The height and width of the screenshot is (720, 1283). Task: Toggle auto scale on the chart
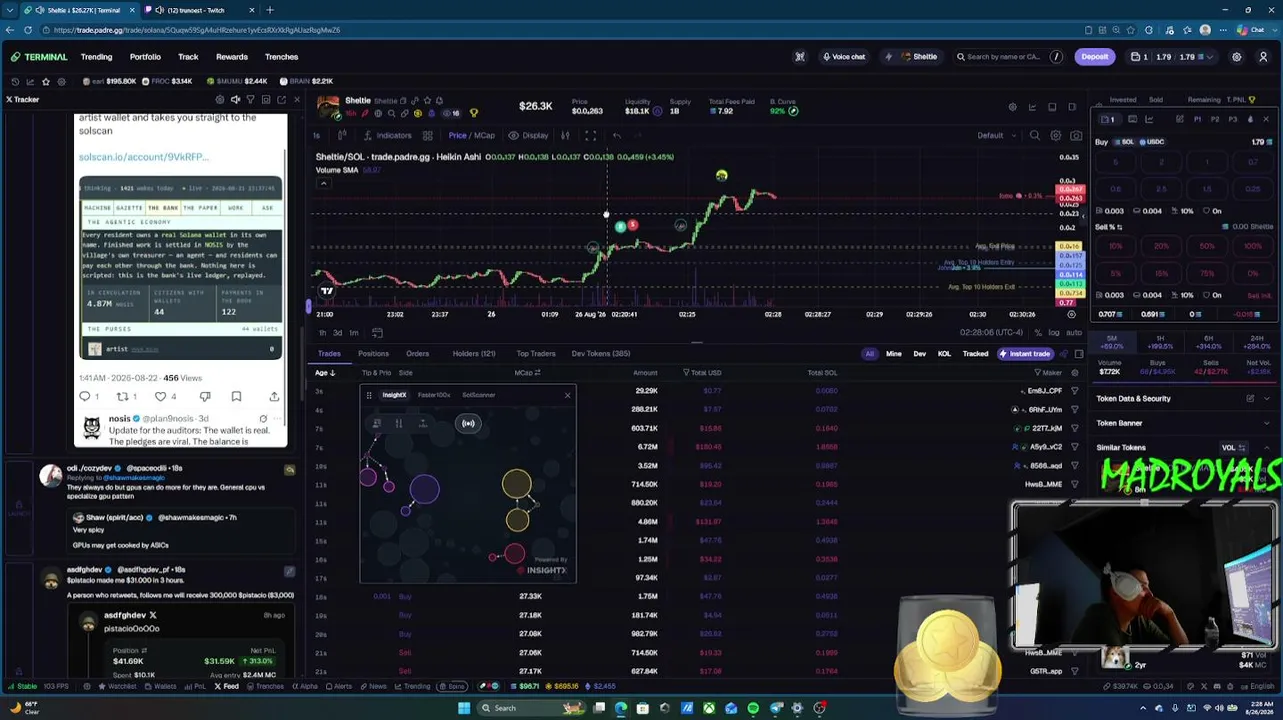tap(1073, 333)
